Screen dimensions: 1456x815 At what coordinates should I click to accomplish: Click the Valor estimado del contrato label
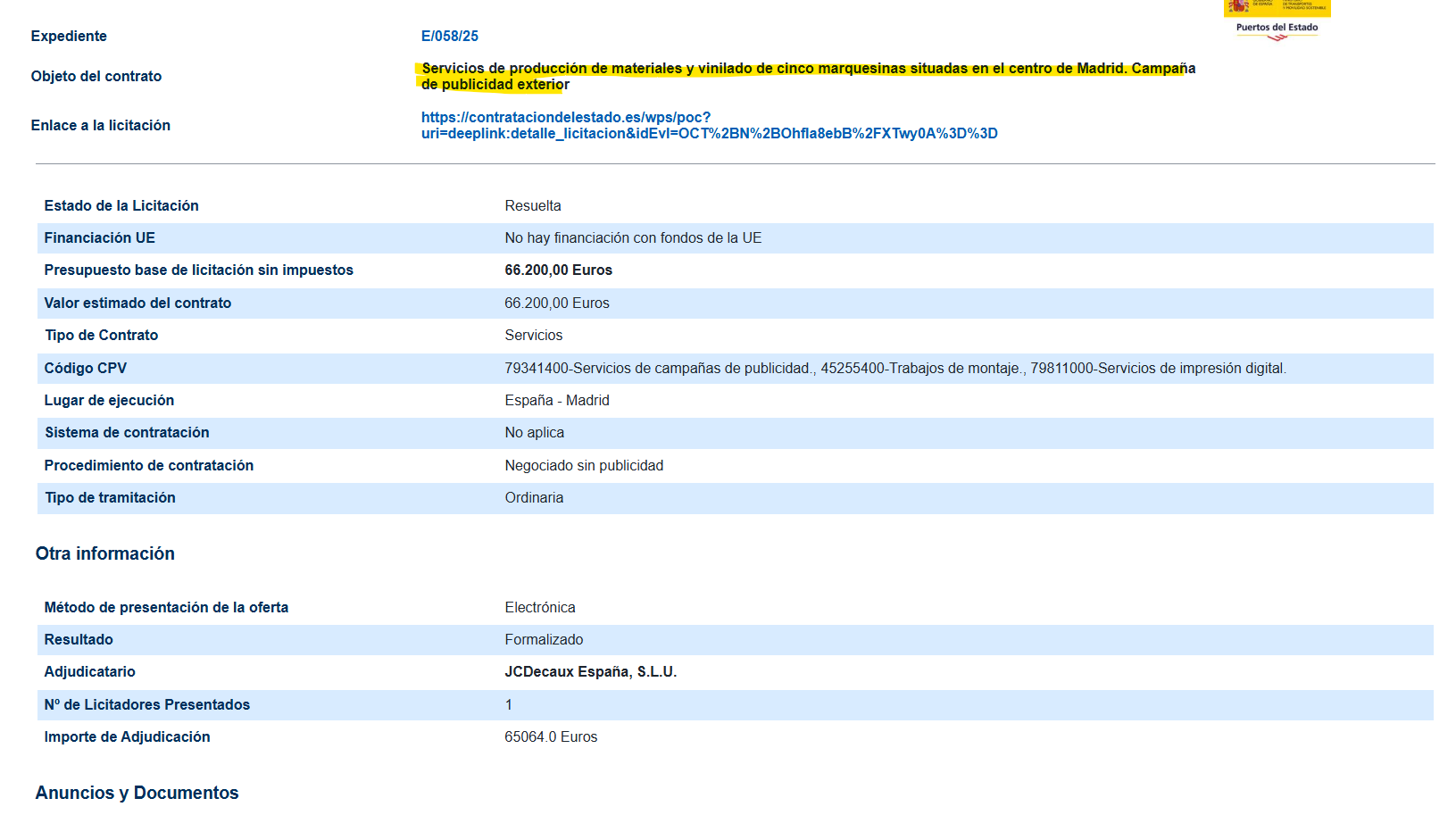(137, 304)
